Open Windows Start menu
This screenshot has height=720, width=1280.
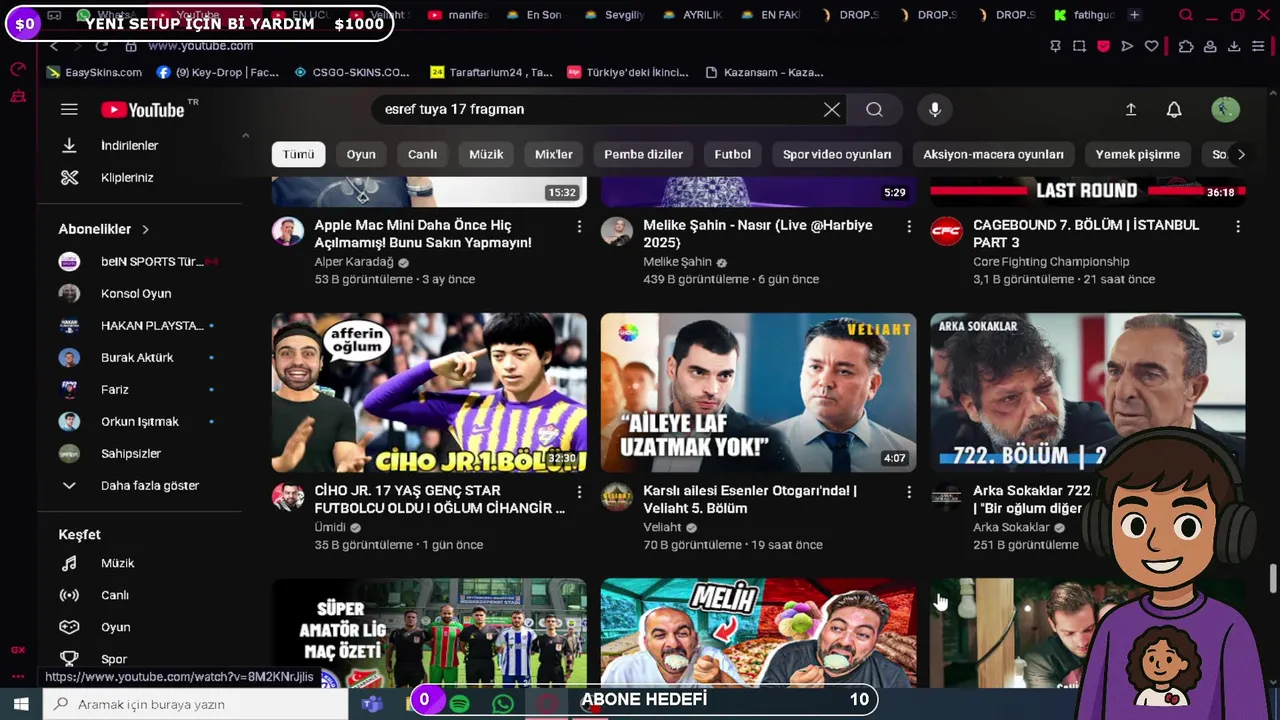pos(21,704)
